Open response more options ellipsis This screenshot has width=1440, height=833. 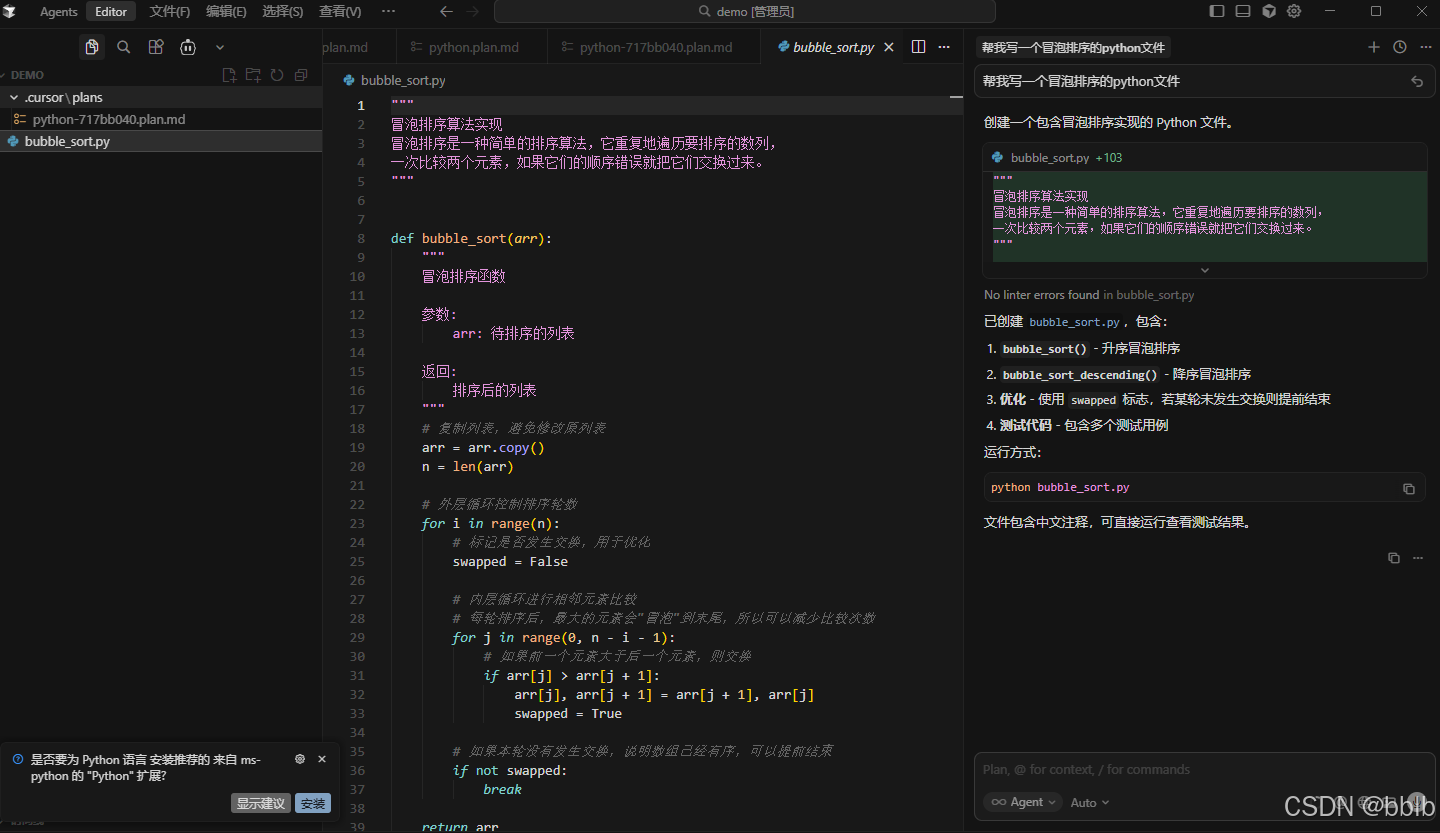pyautogui.click(x=1418, y=558)
